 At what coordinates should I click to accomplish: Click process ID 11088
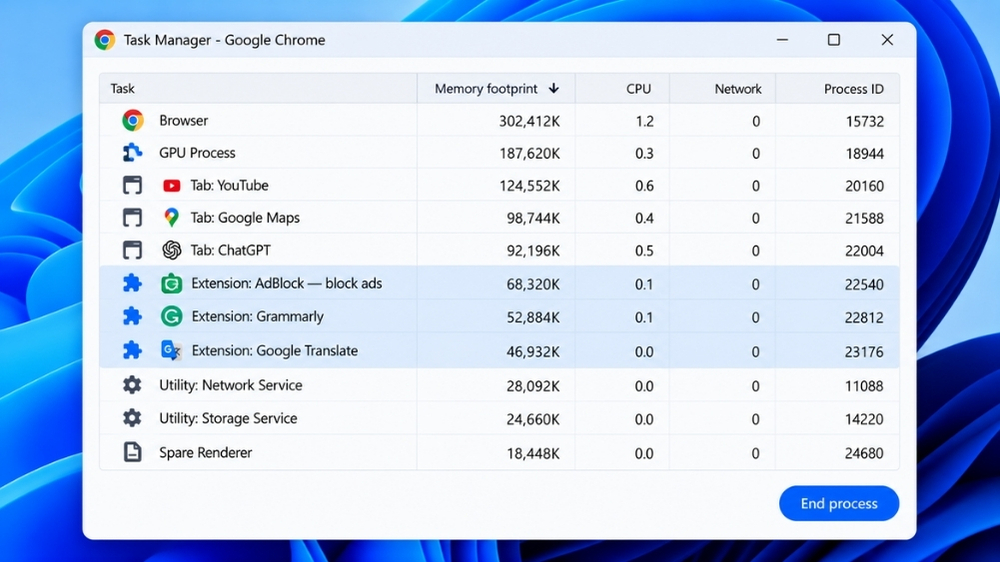coord(864,386)
